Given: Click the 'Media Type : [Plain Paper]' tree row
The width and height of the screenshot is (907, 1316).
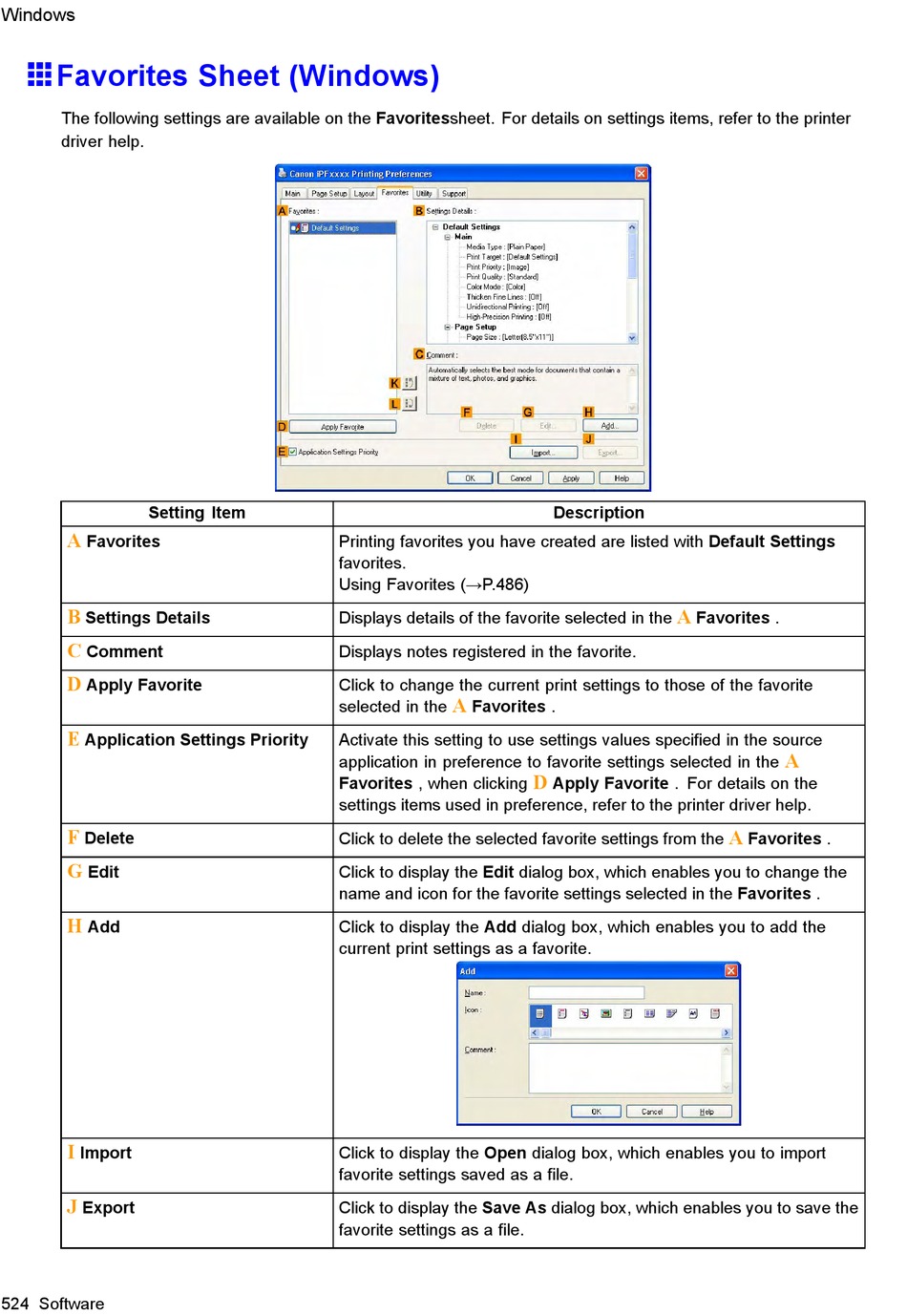Looking at the screenshot, I should pos(505,247).
